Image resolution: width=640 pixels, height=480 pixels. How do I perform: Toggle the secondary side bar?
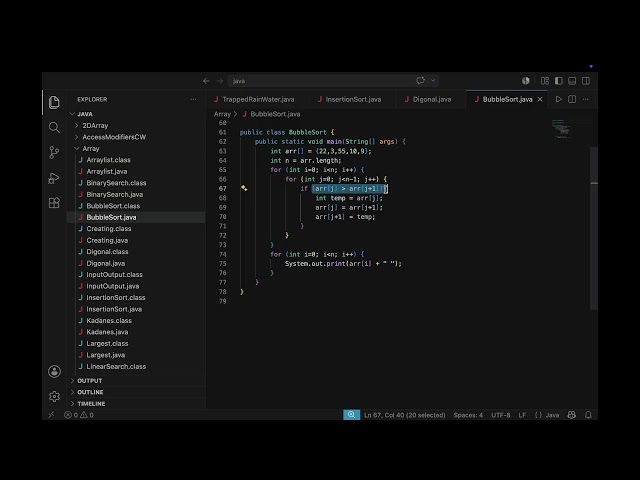586,81
